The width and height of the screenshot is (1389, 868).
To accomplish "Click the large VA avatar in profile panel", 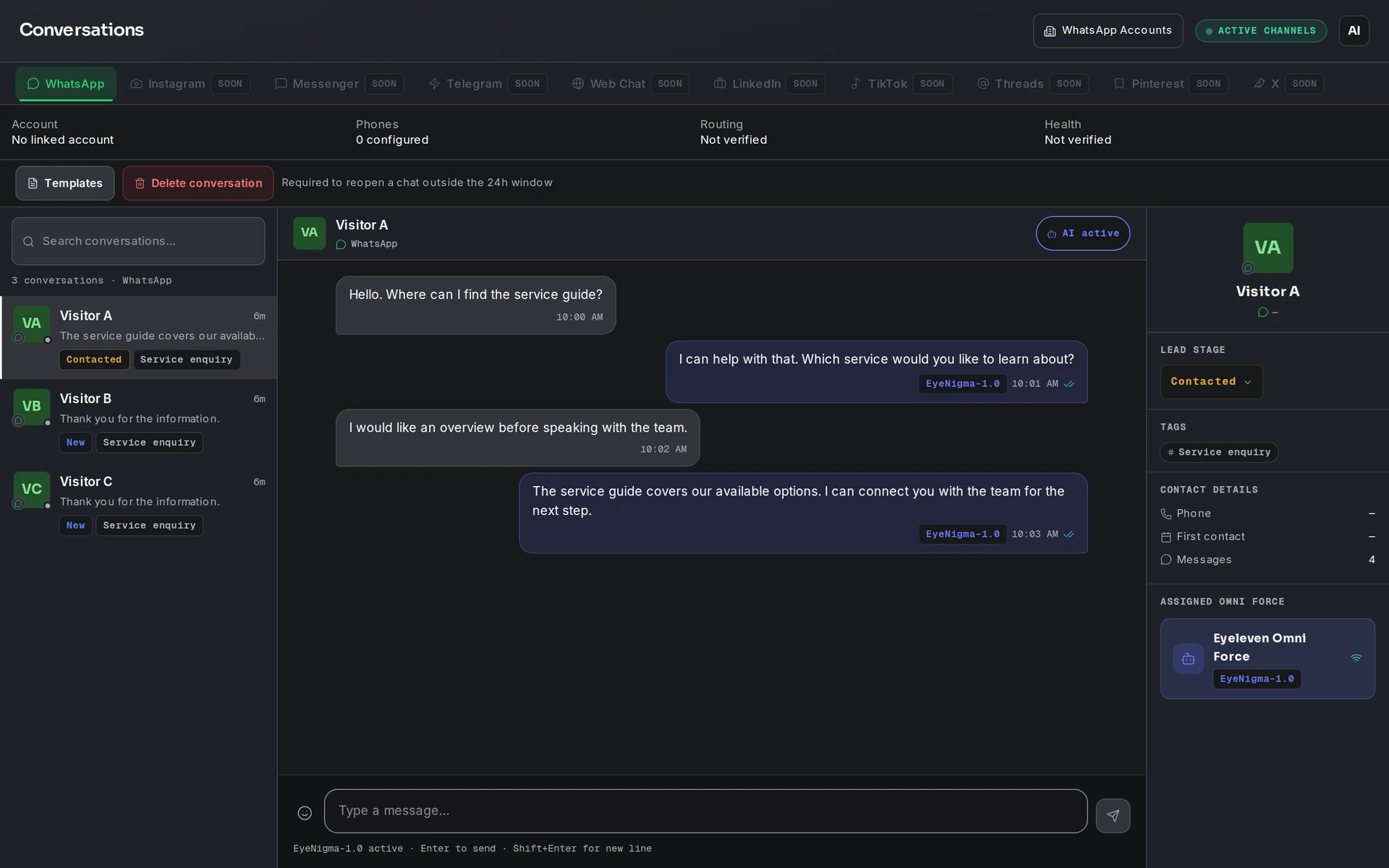I will (x=1267, y=247).
